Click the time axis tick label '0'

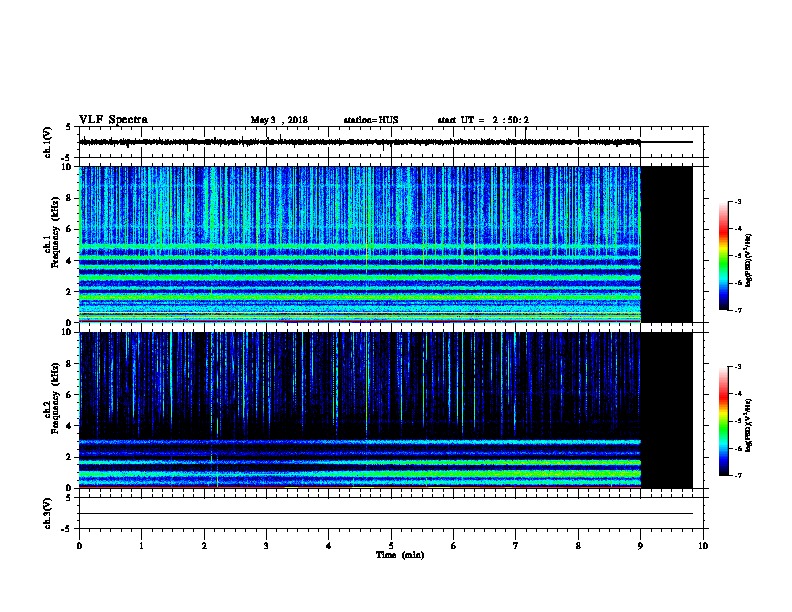[x=79, y=545]
